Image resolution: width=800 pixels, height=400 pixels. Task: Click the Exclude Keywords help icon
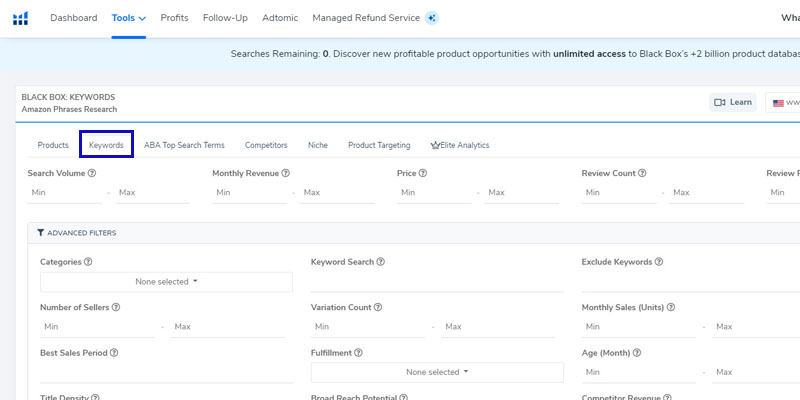click(x=659, y=262)
